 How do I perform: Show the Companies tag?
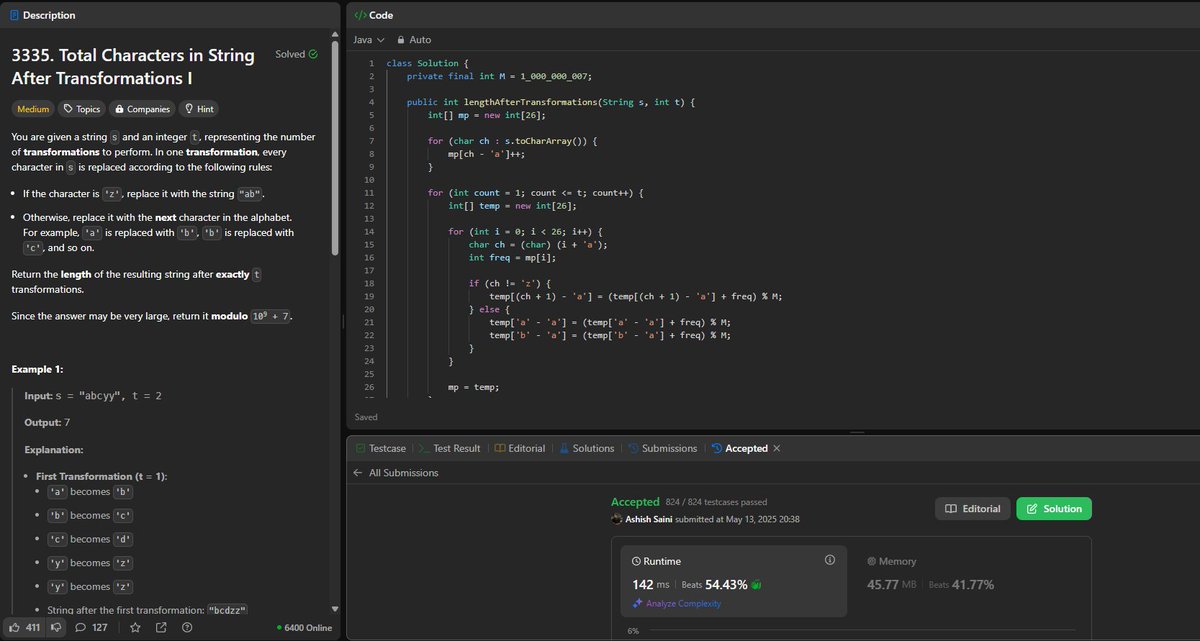pos(143,109)
